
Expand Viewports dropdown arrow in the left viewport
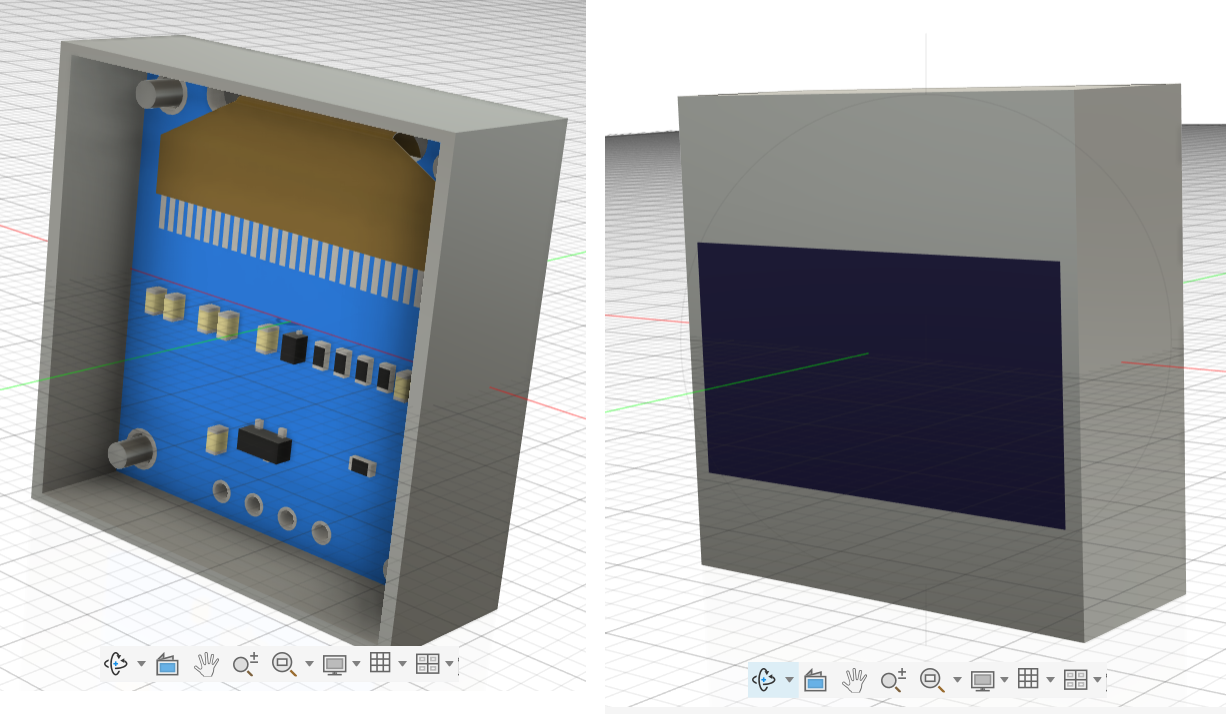click(x=449, y=664)
